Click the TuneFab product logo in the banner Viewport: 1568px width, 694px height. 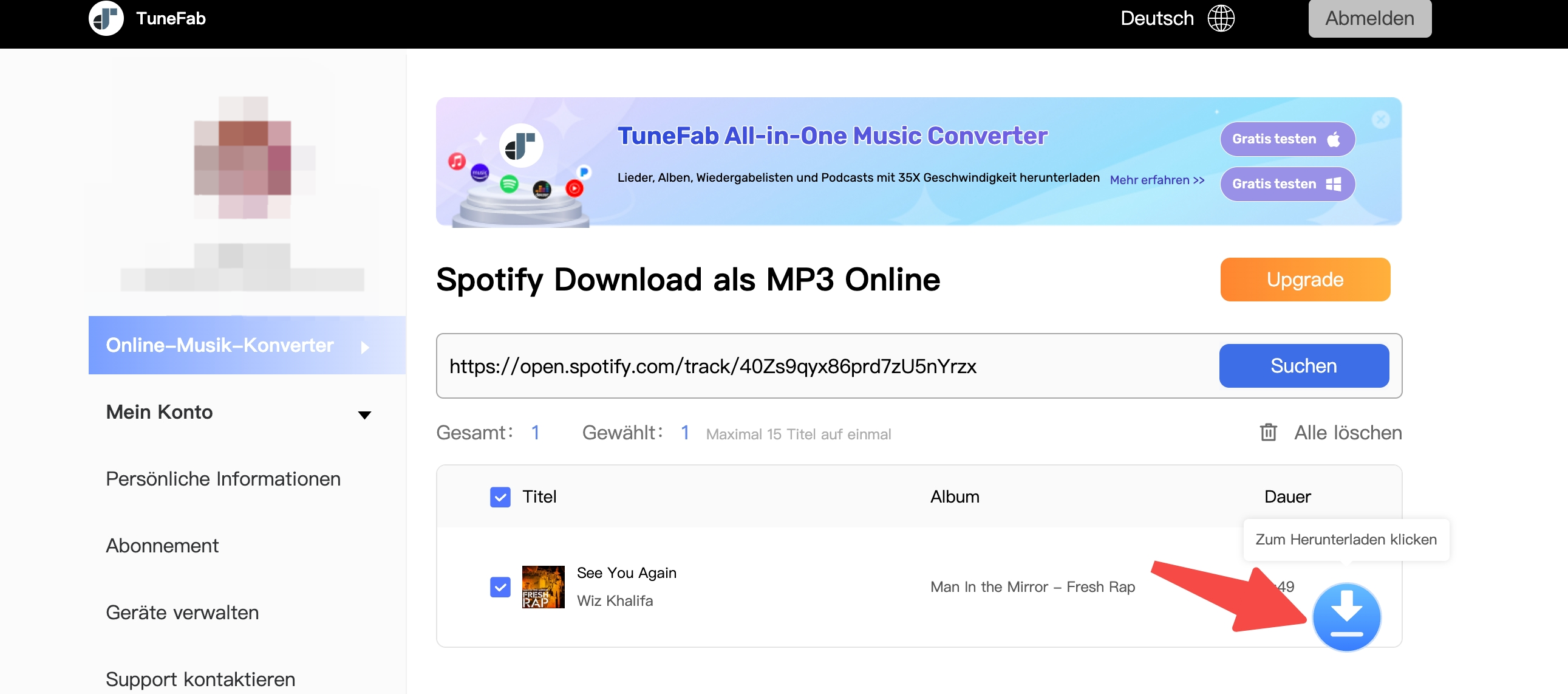click(521, 146)
